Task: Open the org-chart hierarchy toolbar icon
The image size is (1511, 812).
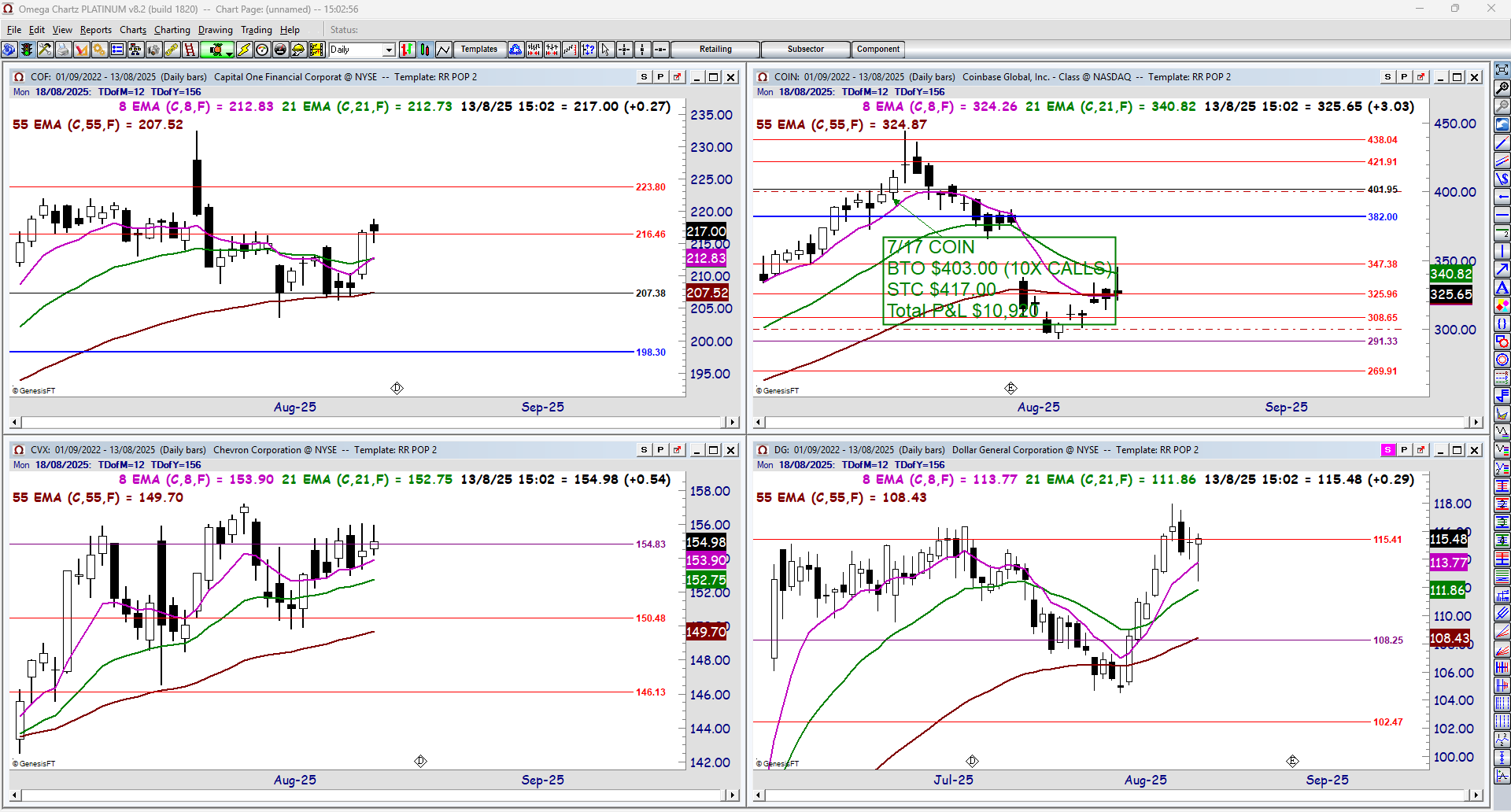Action: coord(135,50)
